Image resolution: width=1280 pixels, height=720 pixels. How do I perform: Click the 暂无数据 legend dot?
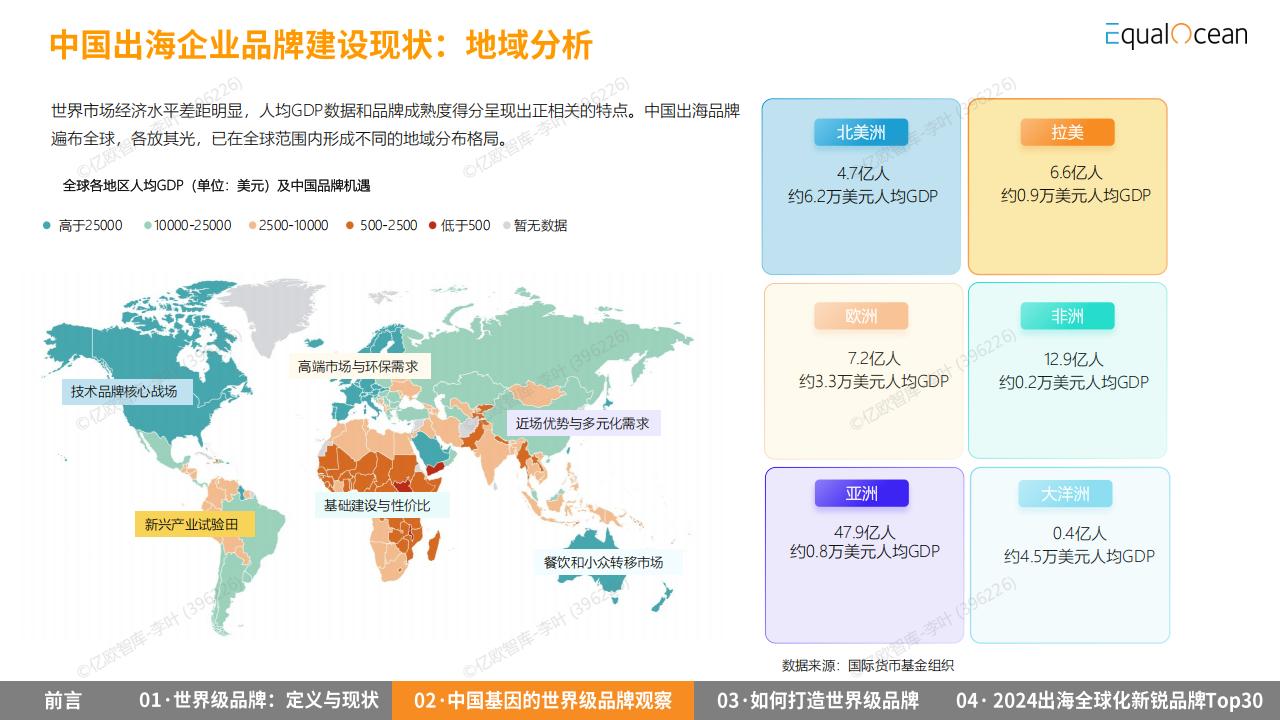pos(506,226)
